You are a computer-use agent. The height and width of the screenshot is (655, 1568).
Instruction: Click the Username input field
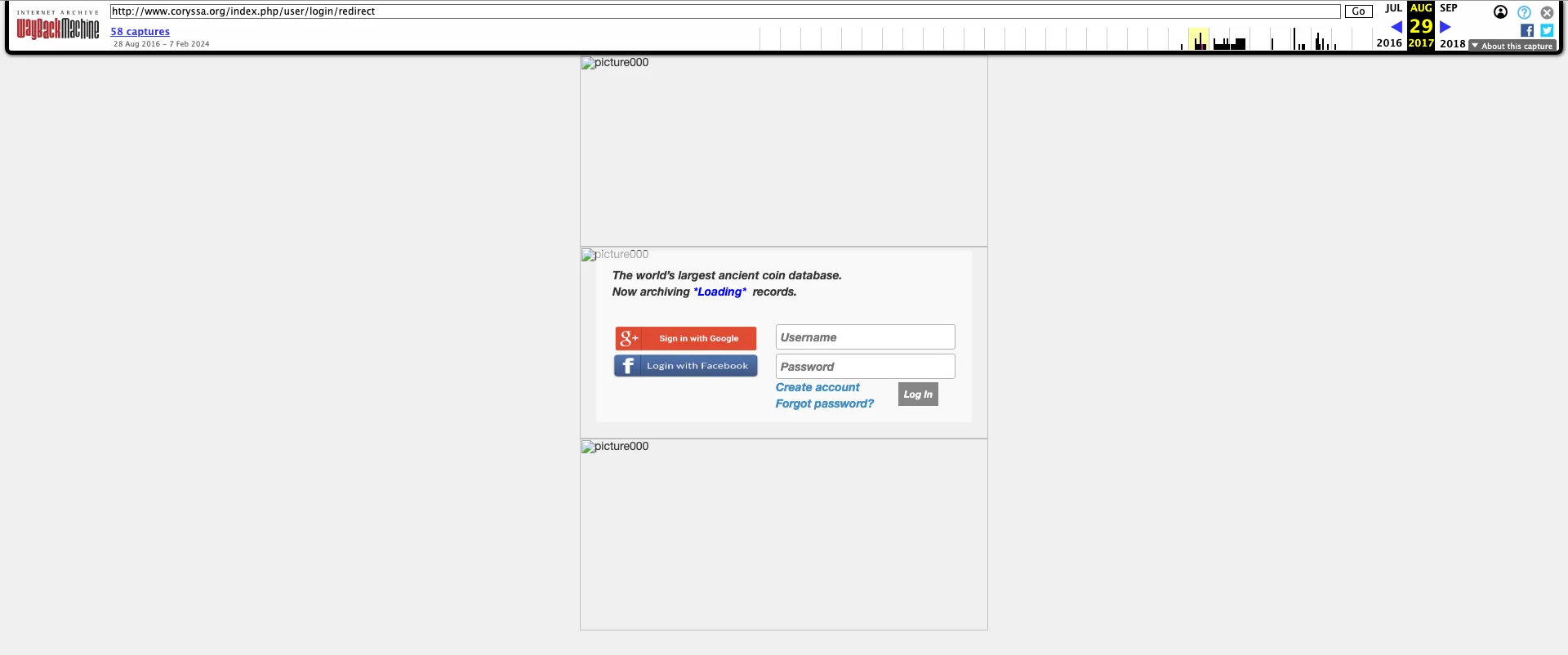point(865,337)
